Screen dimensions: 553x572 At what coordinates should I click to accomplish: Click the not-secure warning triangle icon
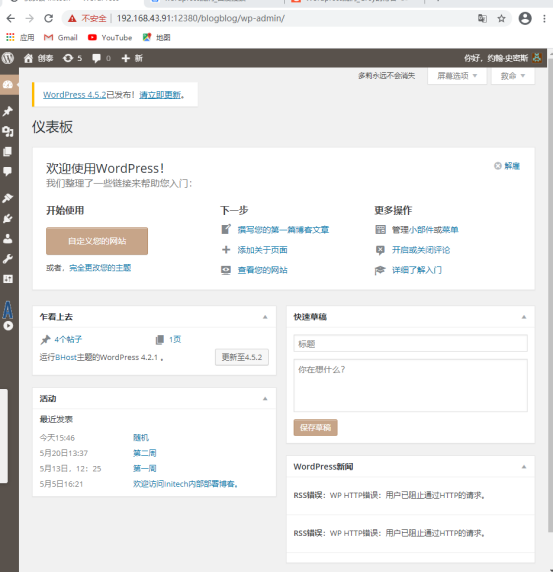pyautogui.click(x=72, y=18)
